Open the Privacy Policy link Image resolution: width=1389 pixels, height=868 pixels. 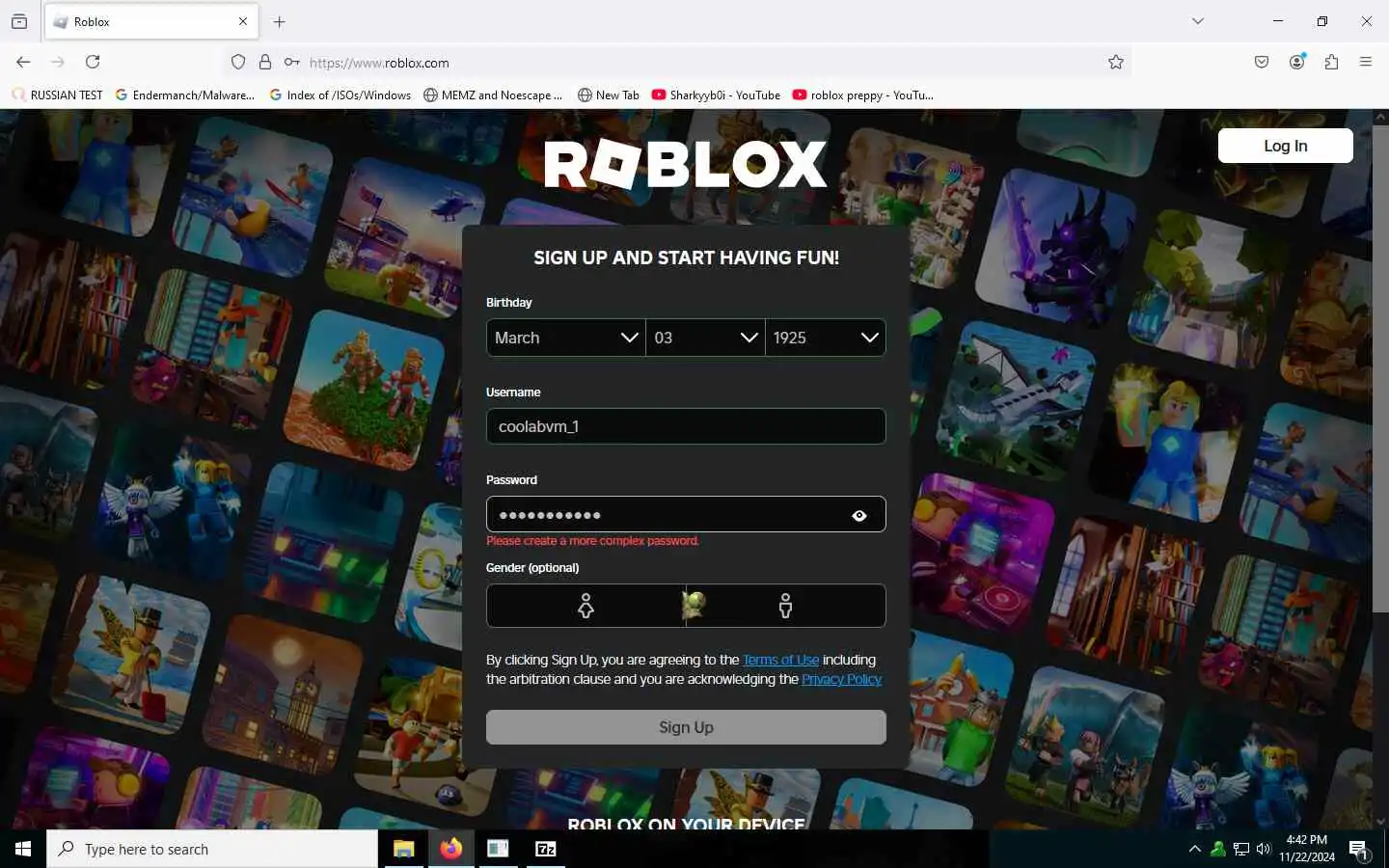(841, 679)
